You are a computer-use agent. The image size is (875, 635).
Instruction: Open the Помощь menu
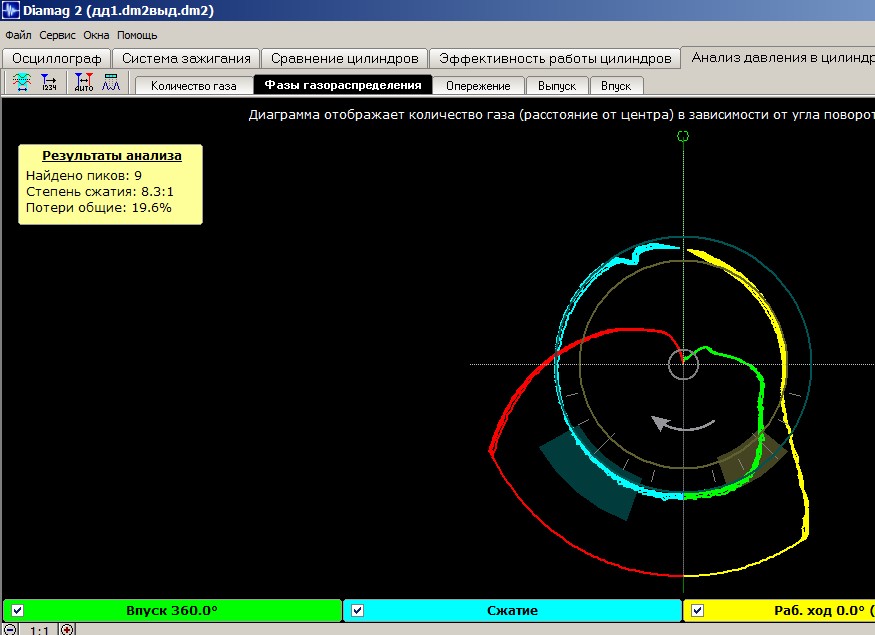[x=137, y=35]
